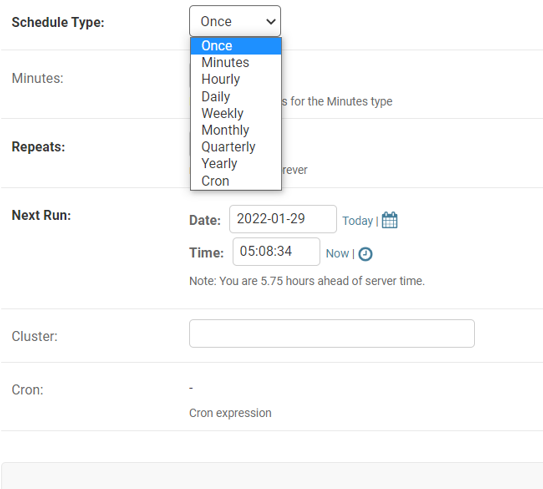Click the Minutes field label
543x489 pixels.
[37, 78]
